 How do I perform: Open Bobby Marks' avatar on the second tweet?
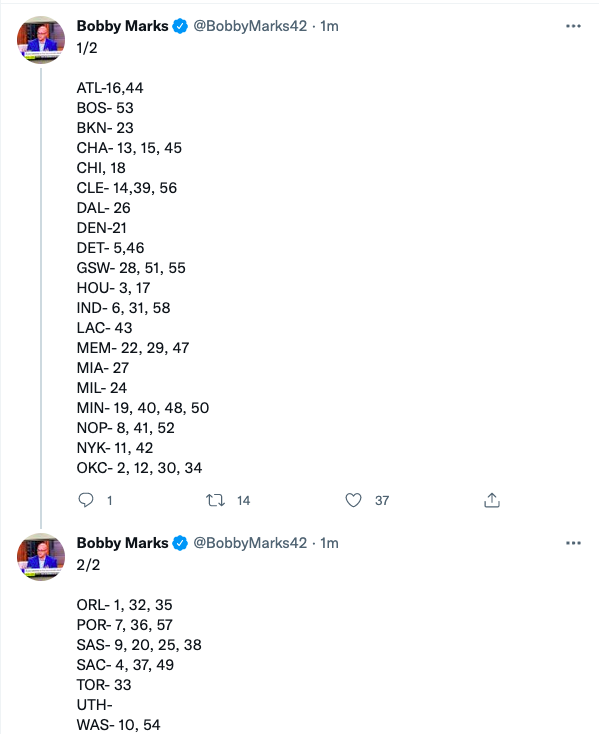(x=41, y=557)
